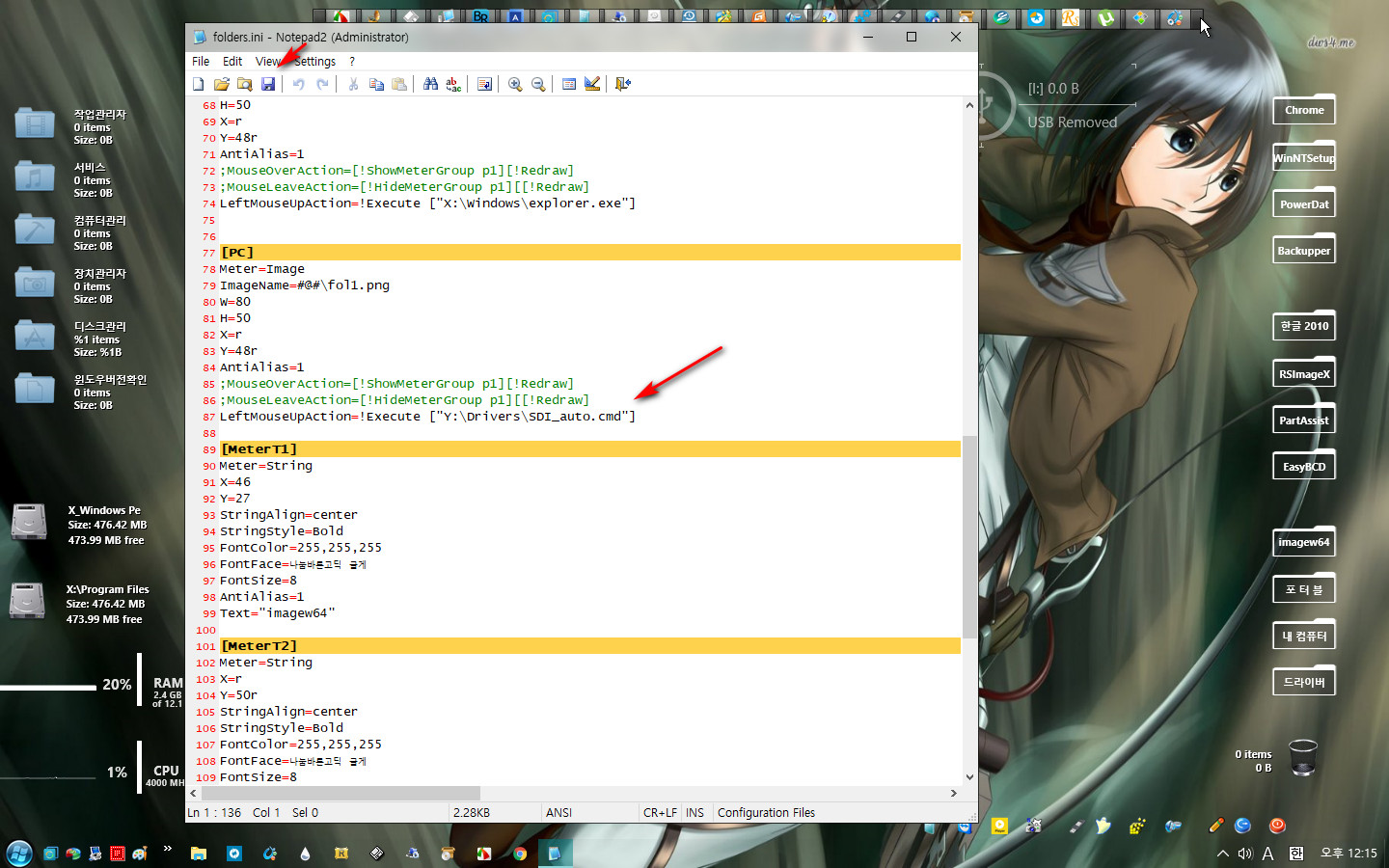This screenshot has width=1389, height=868.
Task: Click the Chrome desktop launcher button
Action: coord(1304,110)
